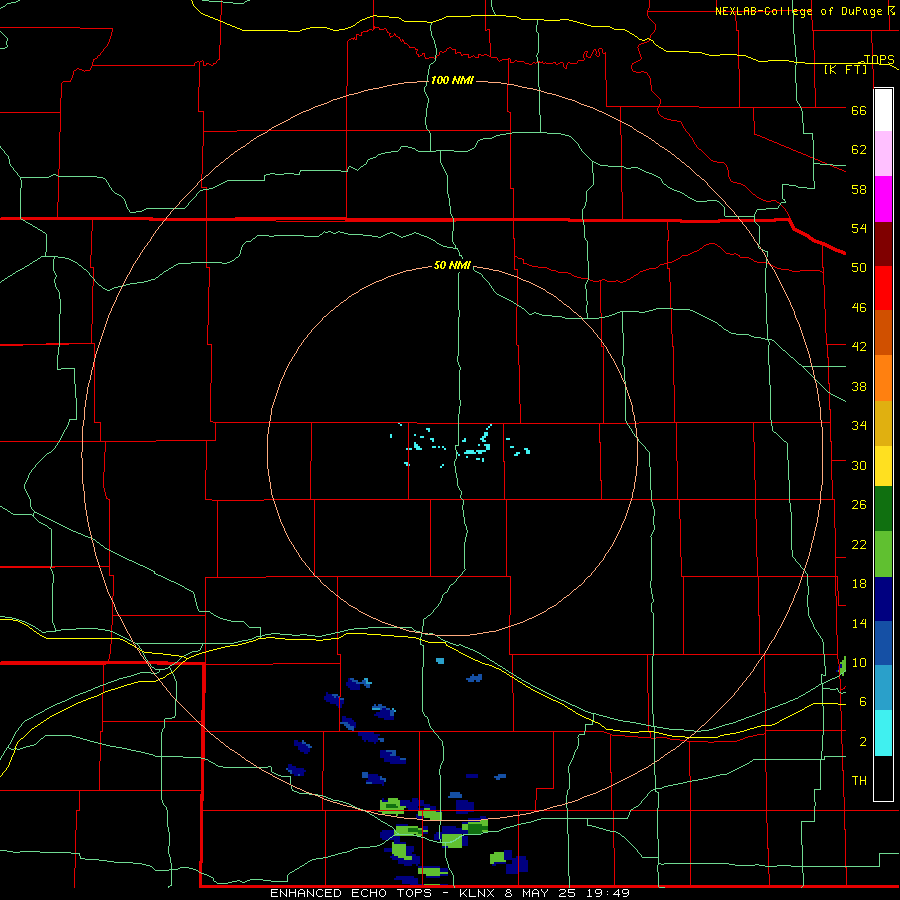Click the K FT units label

pos(845,69)
